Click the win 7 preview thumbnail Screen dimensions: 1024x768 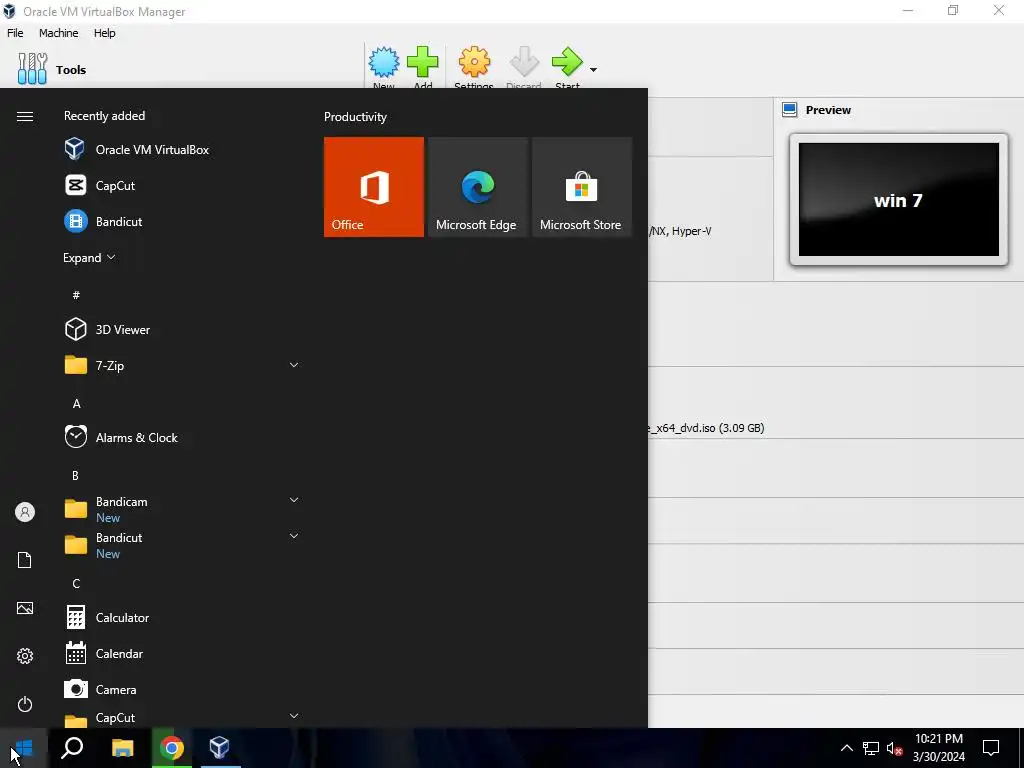point(899,200)
